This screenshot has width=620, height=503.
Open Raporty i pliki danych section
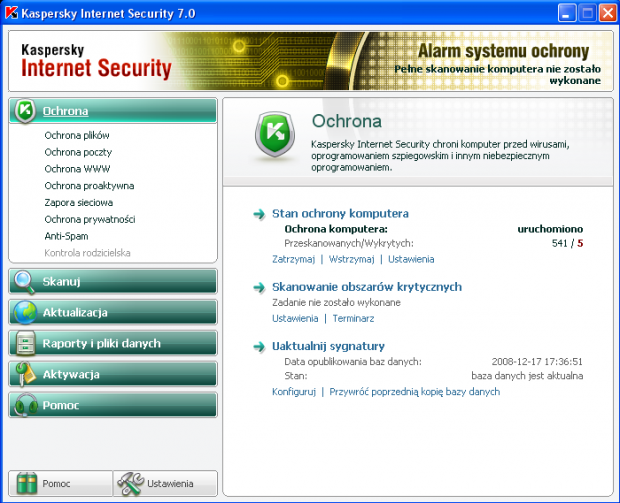[113, 343]
